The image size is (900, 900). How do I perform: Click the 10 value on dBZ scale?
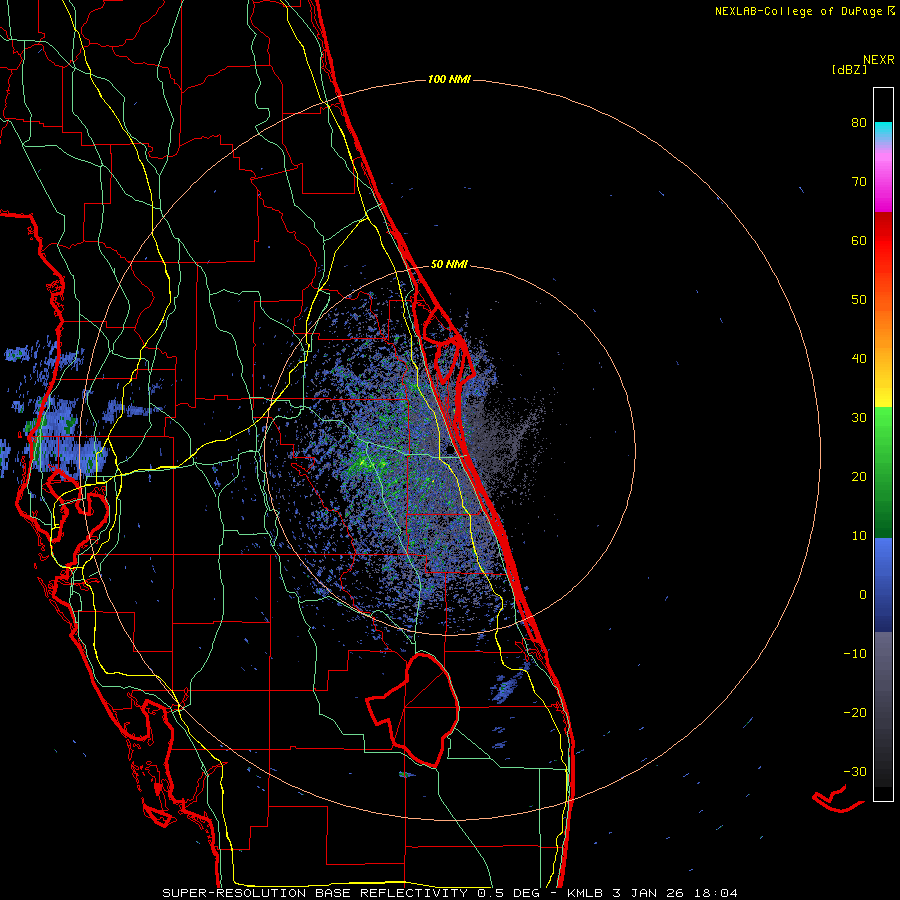coord(859,536)
